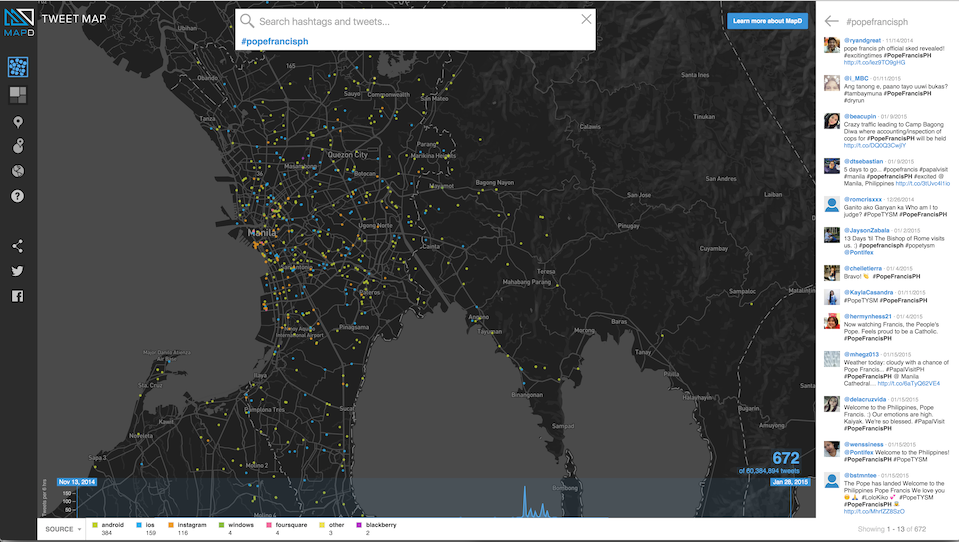Click the Jan 28, 2015 timeline end handle
This screenshot has width=959, height=542.
pos(790,482)
